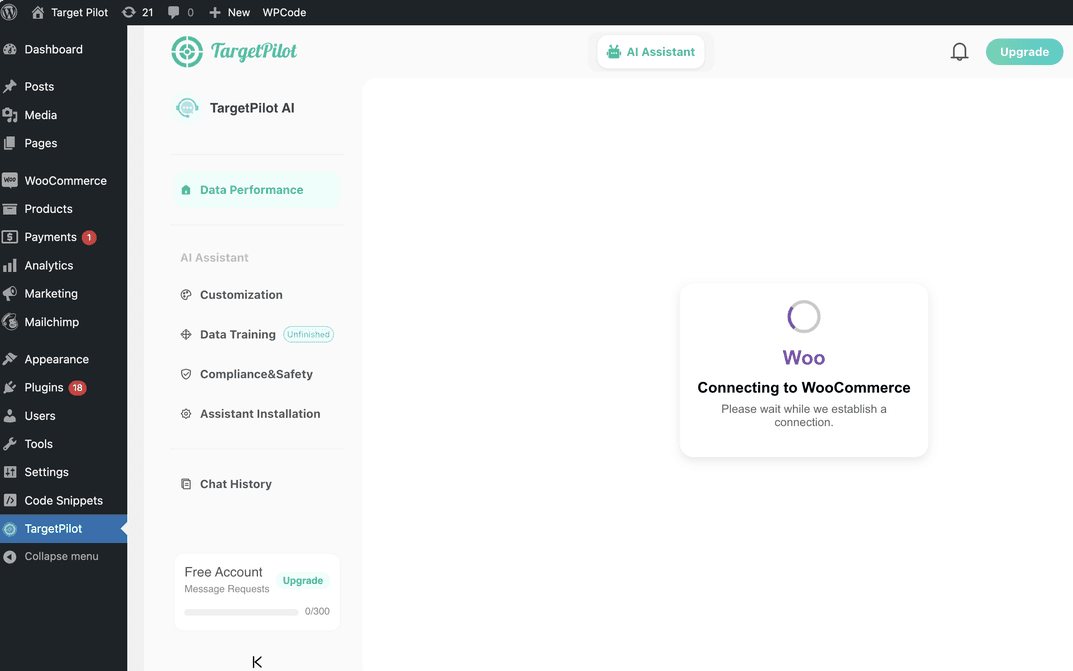Click the Users person icon

tap(10, 416)
